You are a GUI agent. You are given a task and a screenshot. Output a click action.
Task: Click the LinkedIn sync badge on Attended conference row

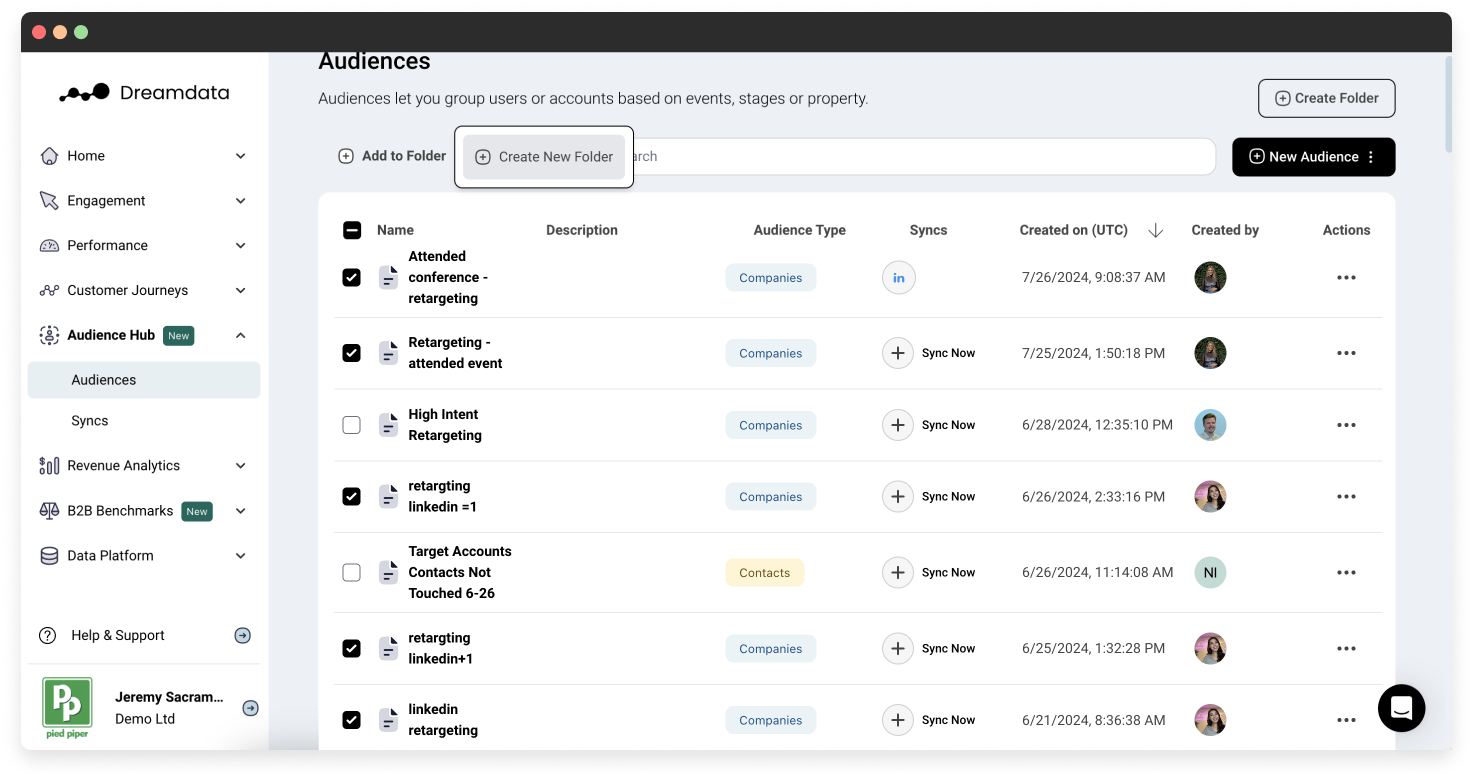coord(898,277)
